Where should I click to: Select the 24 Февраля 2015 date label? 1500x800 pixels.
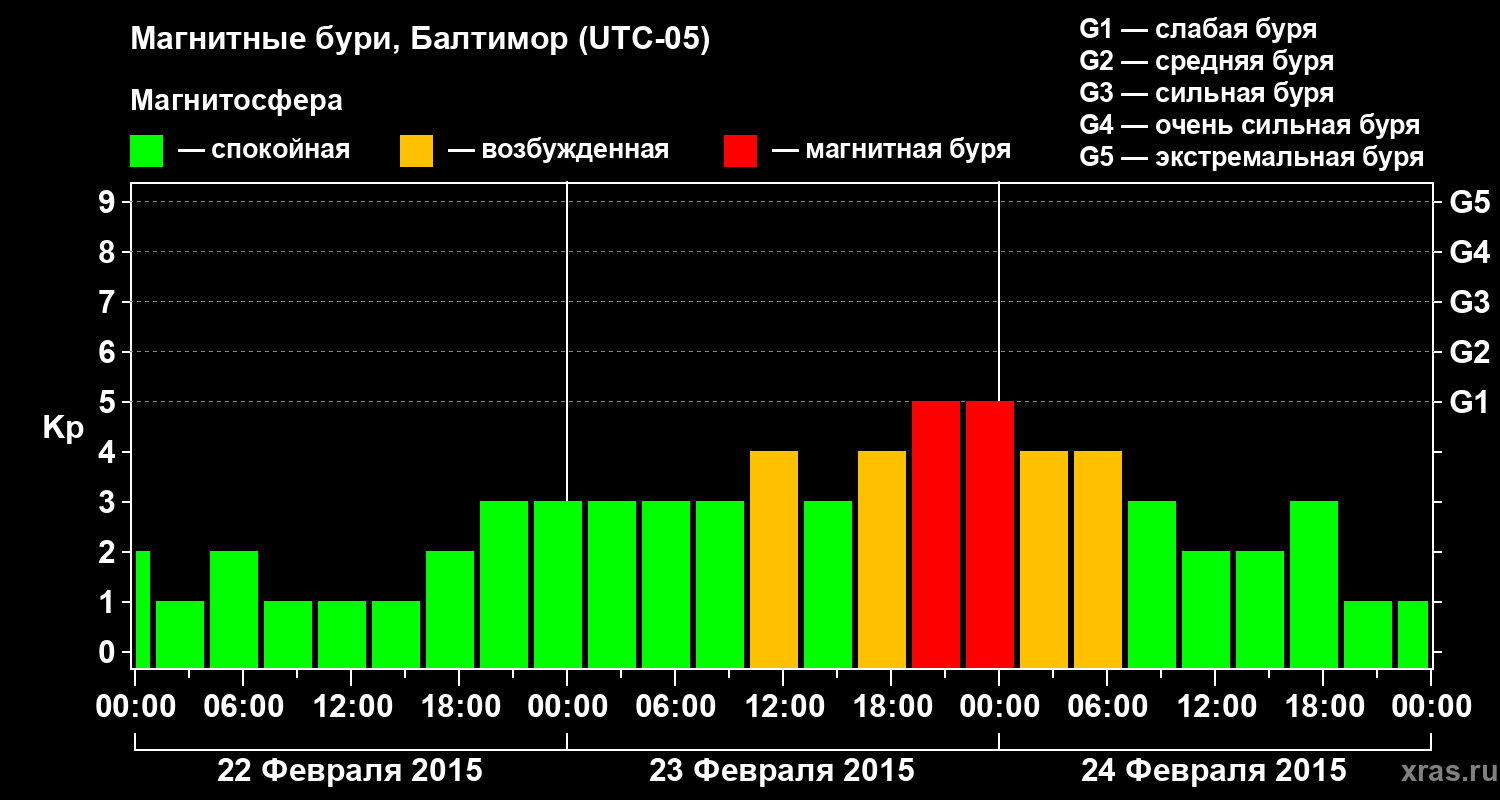(1214, 771)
